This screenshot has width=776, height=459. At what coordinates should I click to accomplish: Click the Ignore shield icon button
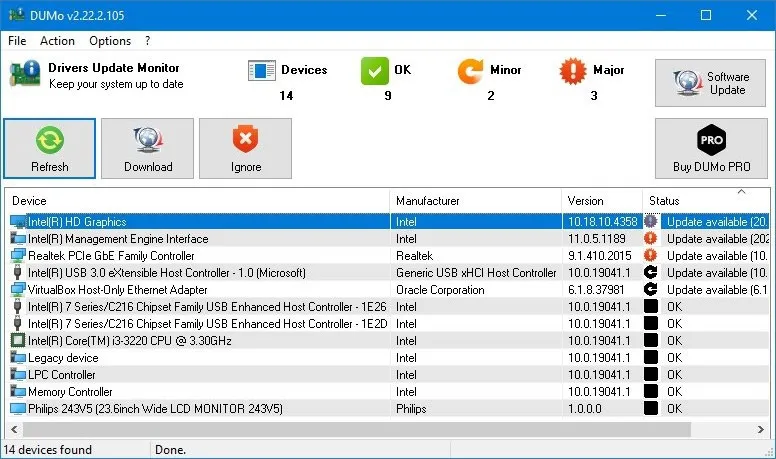(x=245, y=140)
